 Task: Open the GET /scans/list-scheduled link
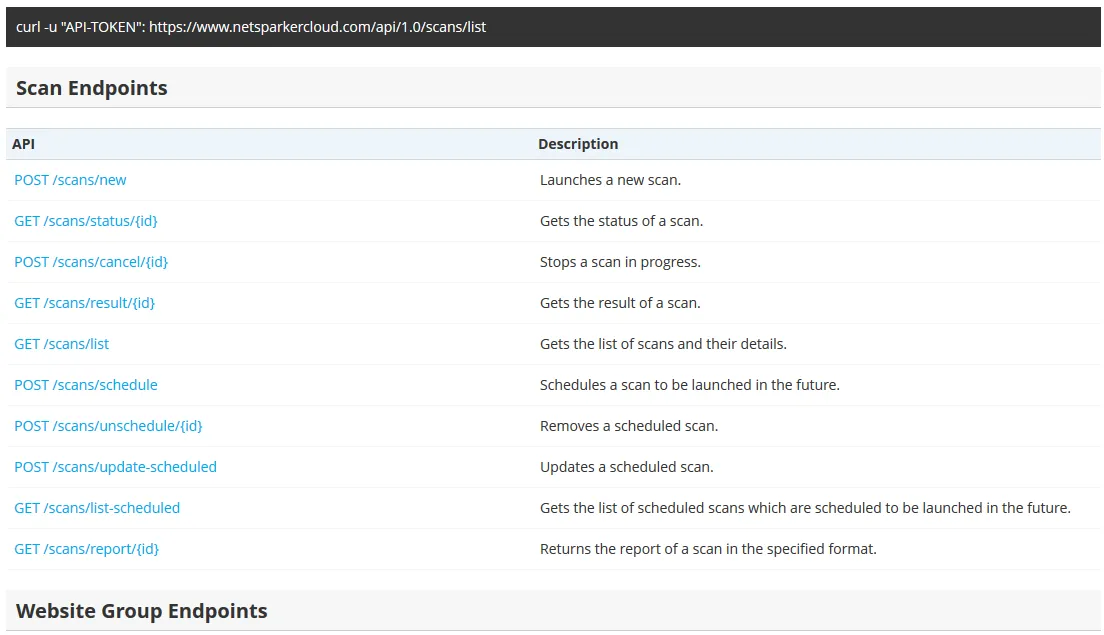coord(97,508)
